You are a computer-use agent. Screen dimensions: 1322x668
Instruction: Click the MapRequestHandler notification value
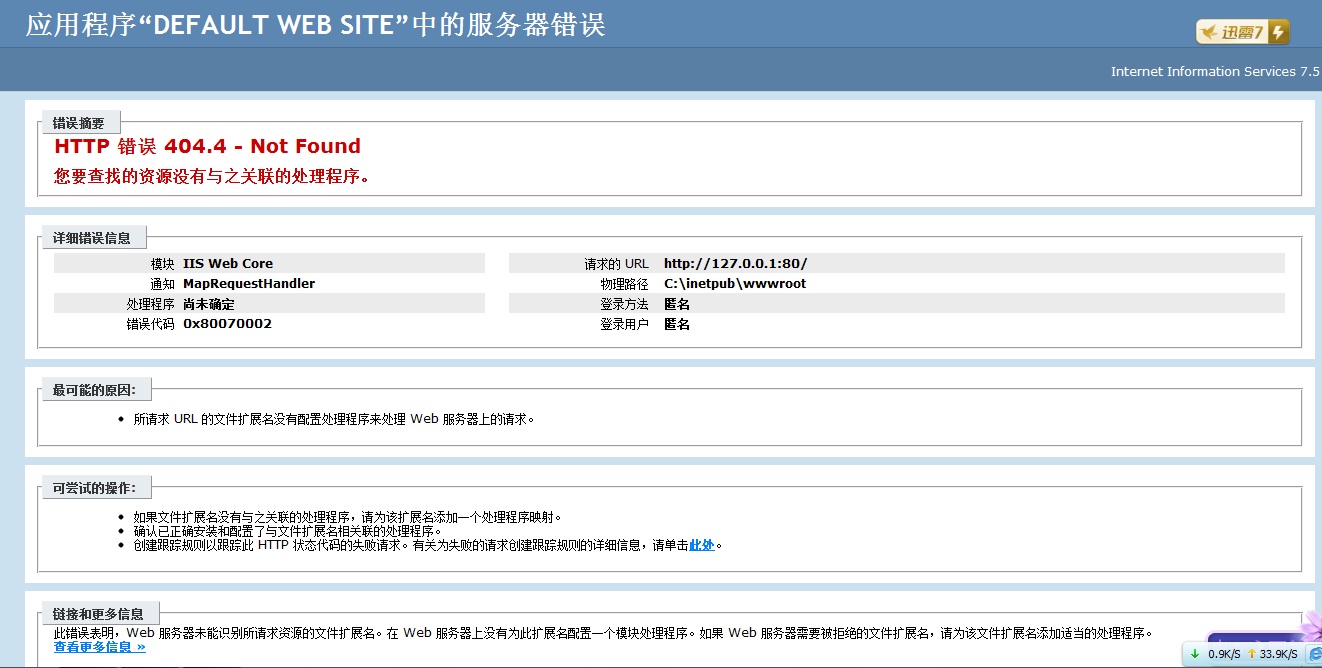[249, 284]
